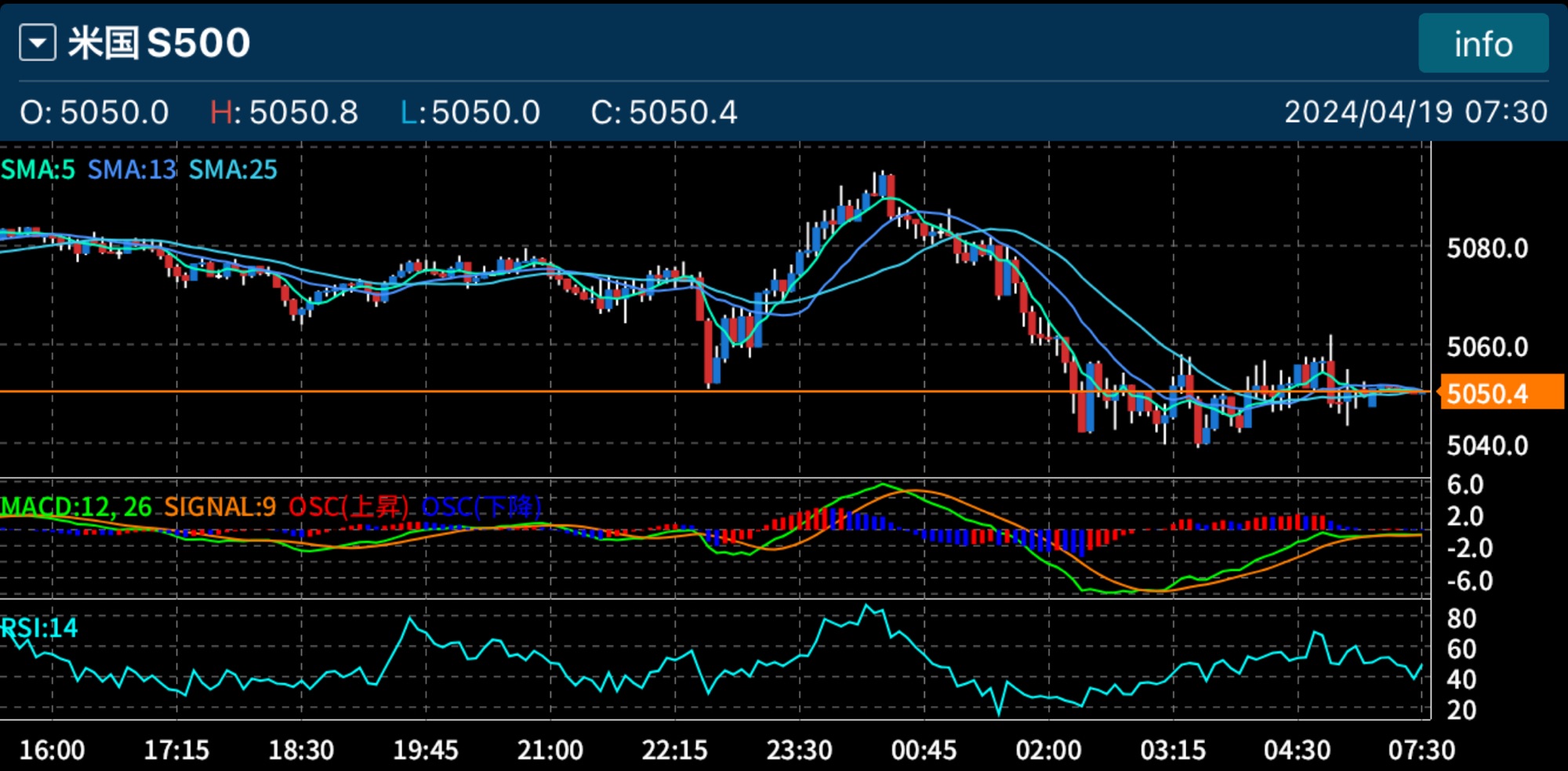Select the 米国S500 symbol title

159,43
